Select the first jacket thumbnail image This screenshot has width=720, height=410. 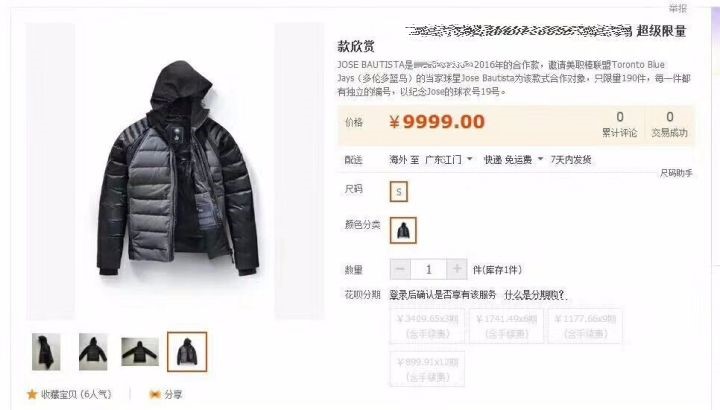(46, 352)
